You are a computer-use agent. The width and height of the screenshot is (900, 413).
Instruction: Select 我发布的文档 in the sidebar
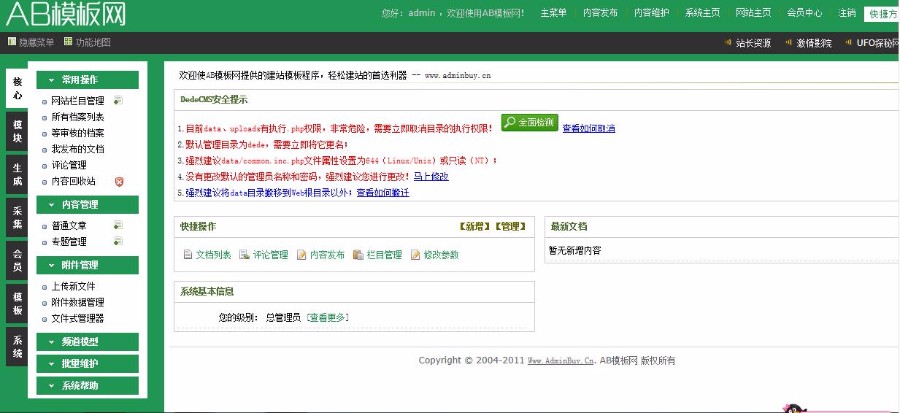(x=78, y=149)
